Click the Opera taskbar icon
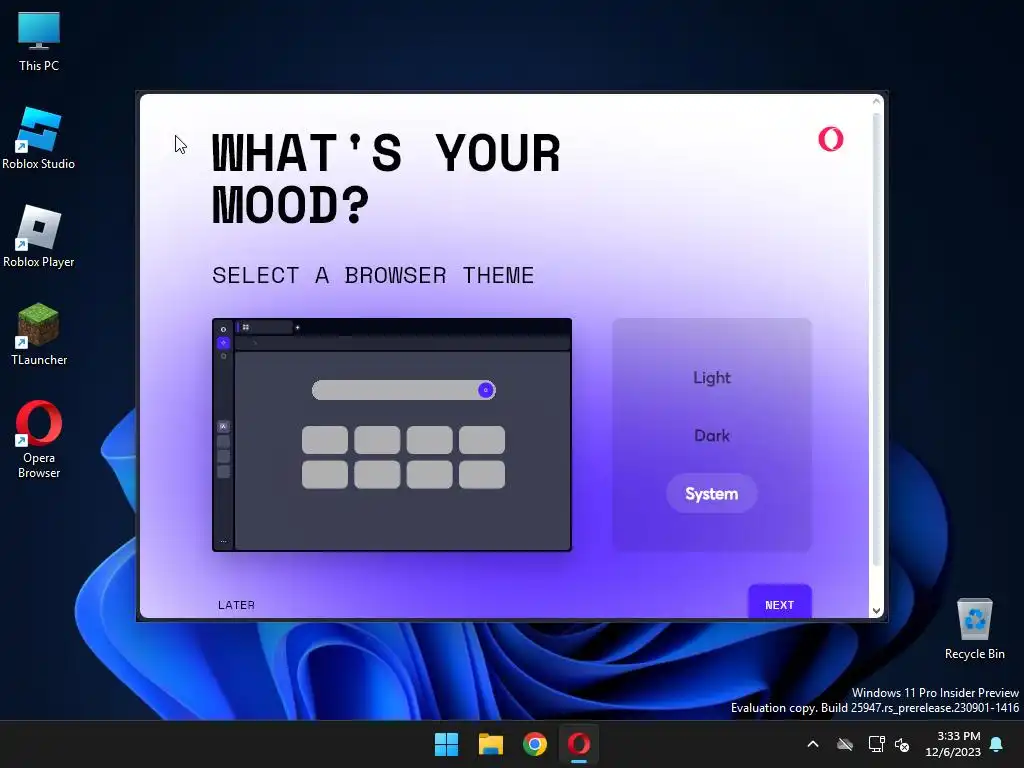Image resolution: width=1024 pixels, height=768 pixels. point(579,744)
